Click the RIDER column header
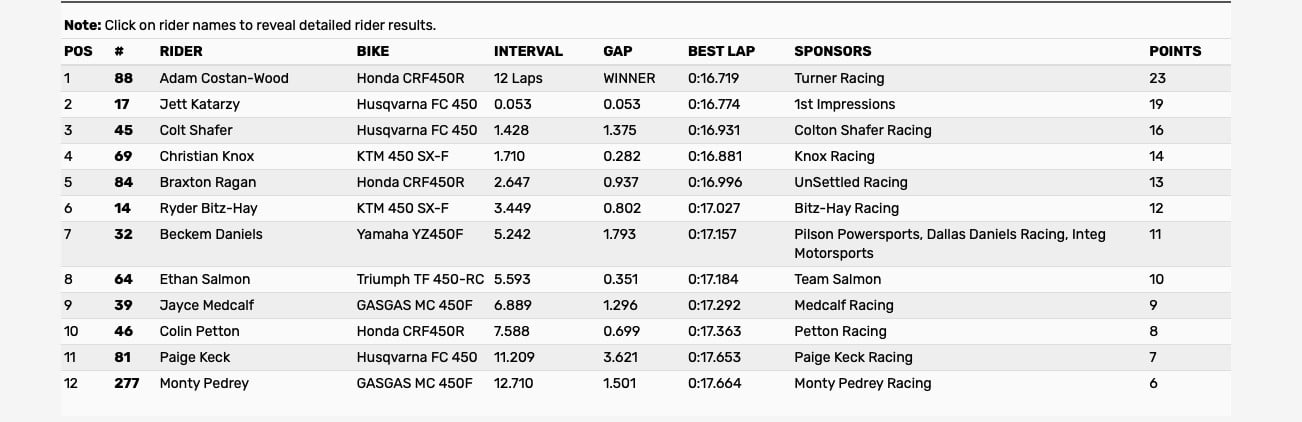 point(181,51)
